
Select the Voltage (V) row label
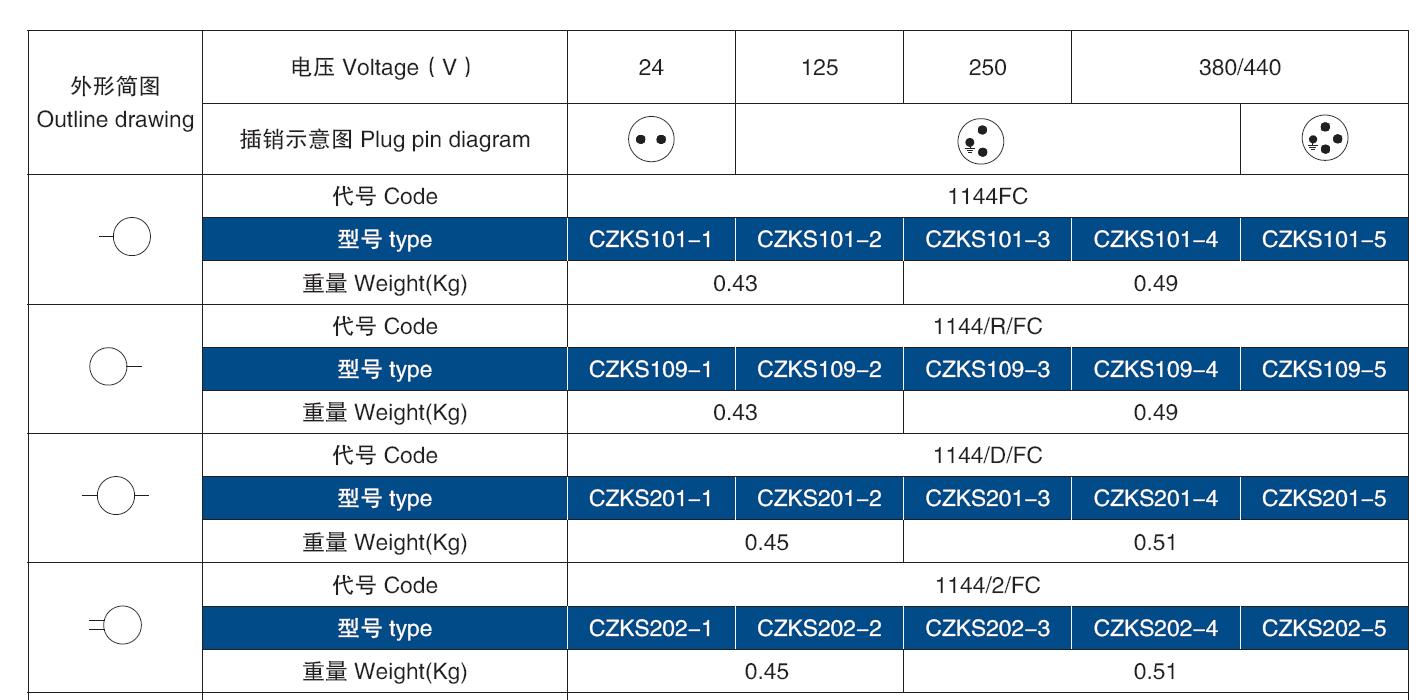coord(385,68)
